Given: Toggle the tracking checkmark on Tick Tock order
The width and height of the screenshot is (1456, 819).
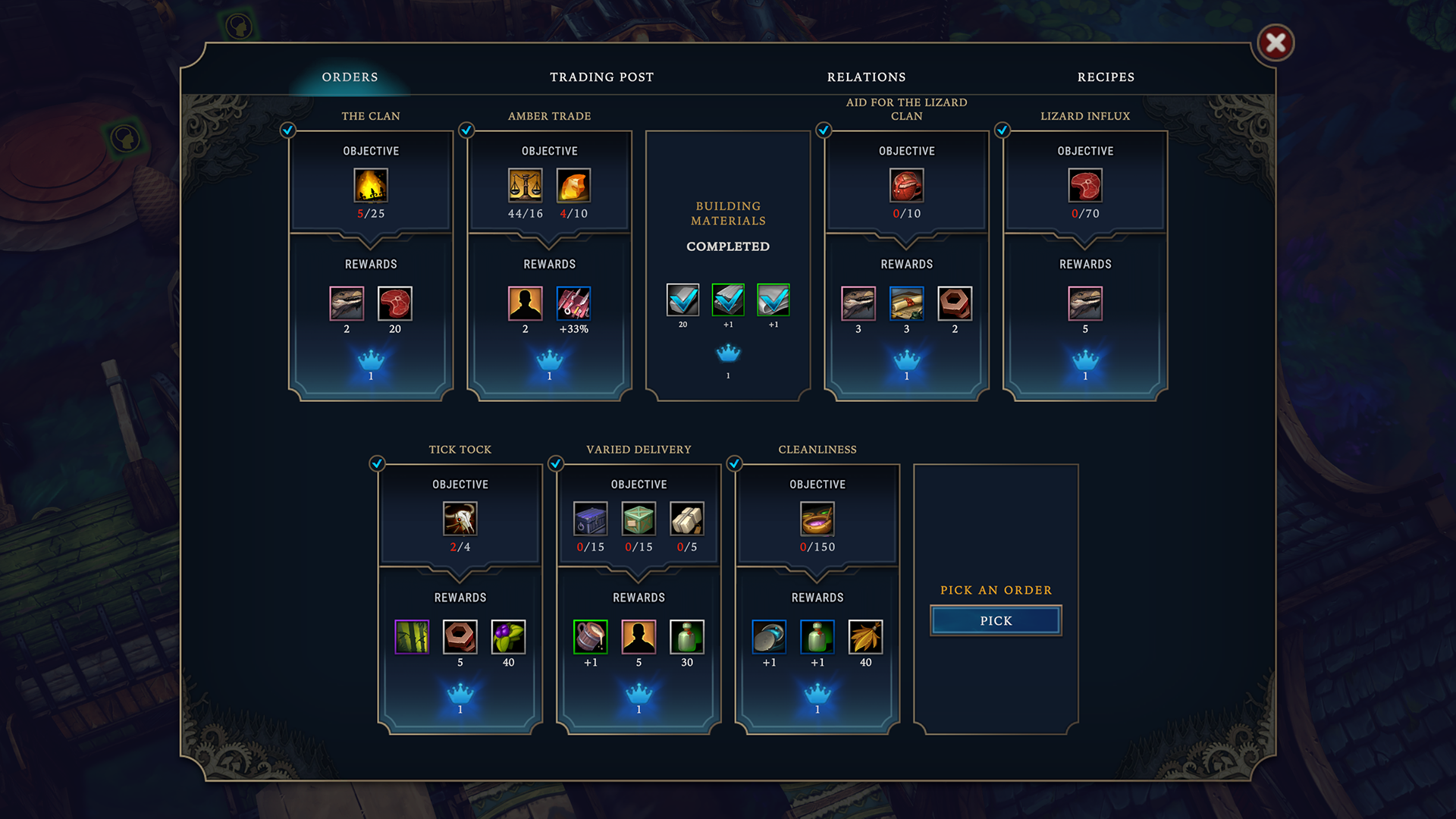Looking at the screenshot, I should pyautogui.click(x=377, y=463).
